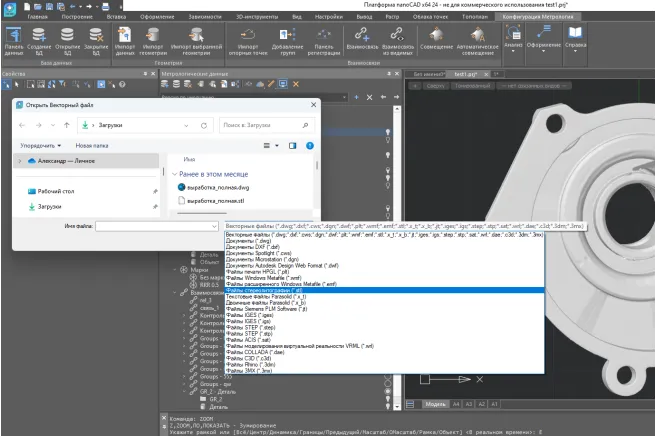
Task: Refresh the Загрузки folder in file dialog
Action: click(204, 126)
